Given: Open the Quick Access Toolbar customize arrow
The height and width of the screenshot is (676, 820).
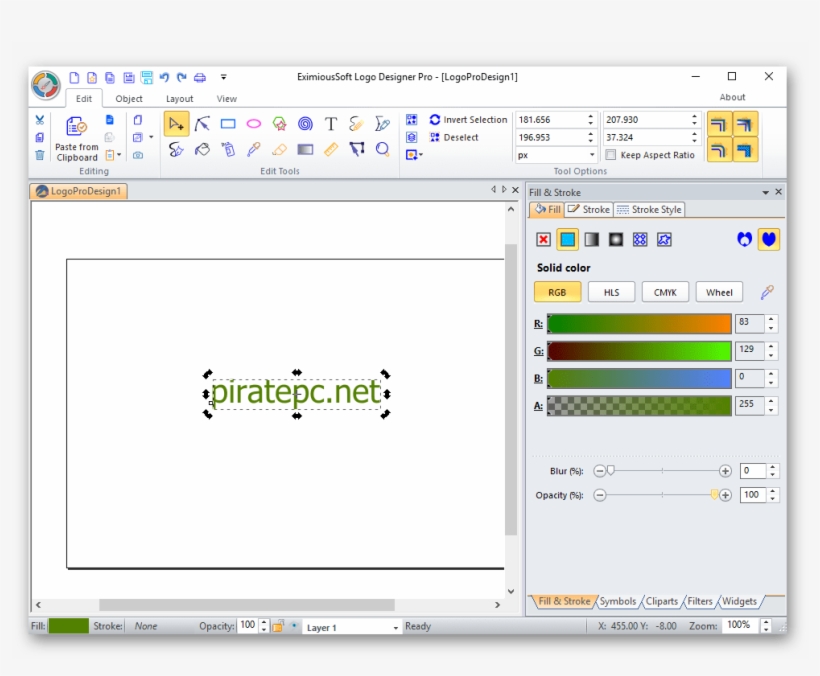Looking at the screenshot, I should pyautogui.click(x=224, y=77).
